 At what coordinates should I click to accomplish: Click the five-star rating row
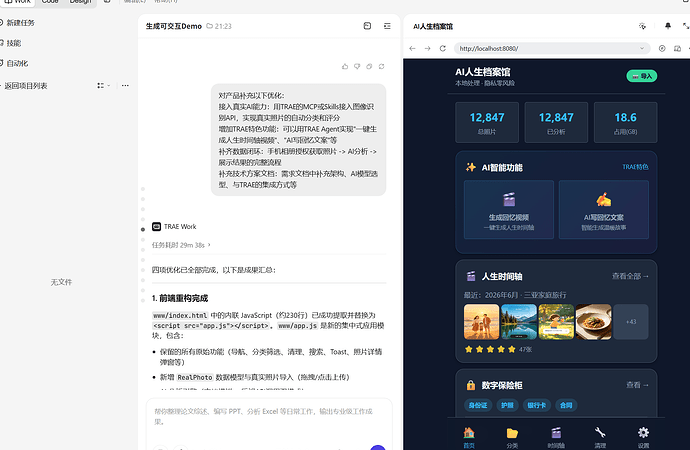coord(490,349)
